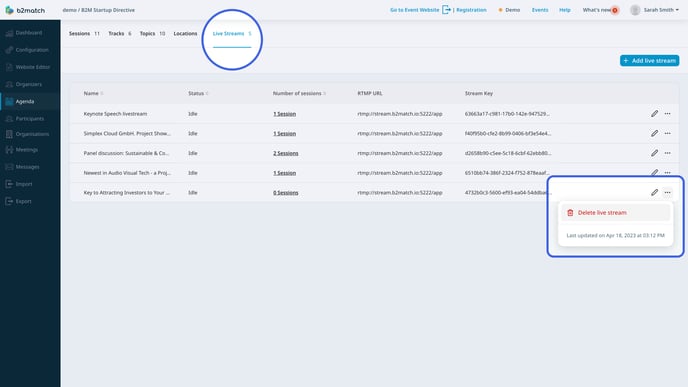The width and height of the screenshot is (688, 387).
Task: Click the b2match logo
Action: [25, 10]
